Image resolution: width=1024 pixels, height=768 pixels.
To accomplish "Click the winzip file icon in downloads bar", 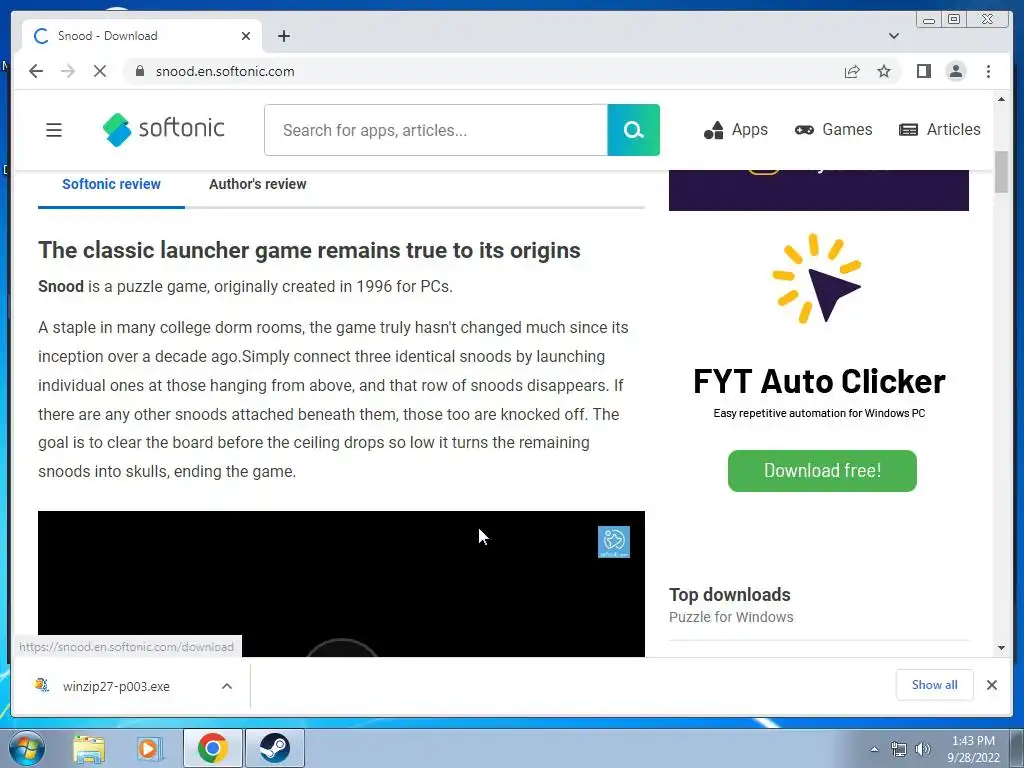I will pyautogui.click(x=42, y=685).
